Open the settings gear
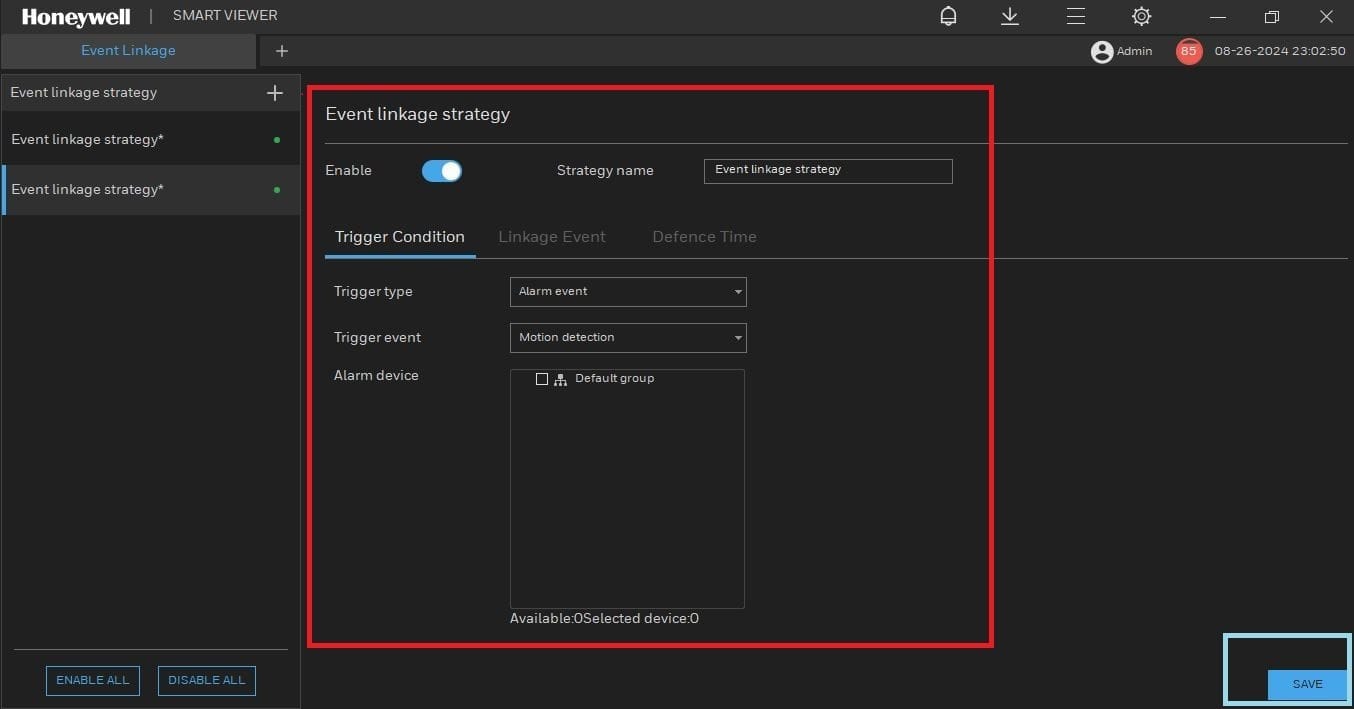Image resolution: width=1354 pixels, height=709 pixels. [x=1141, y=16]
